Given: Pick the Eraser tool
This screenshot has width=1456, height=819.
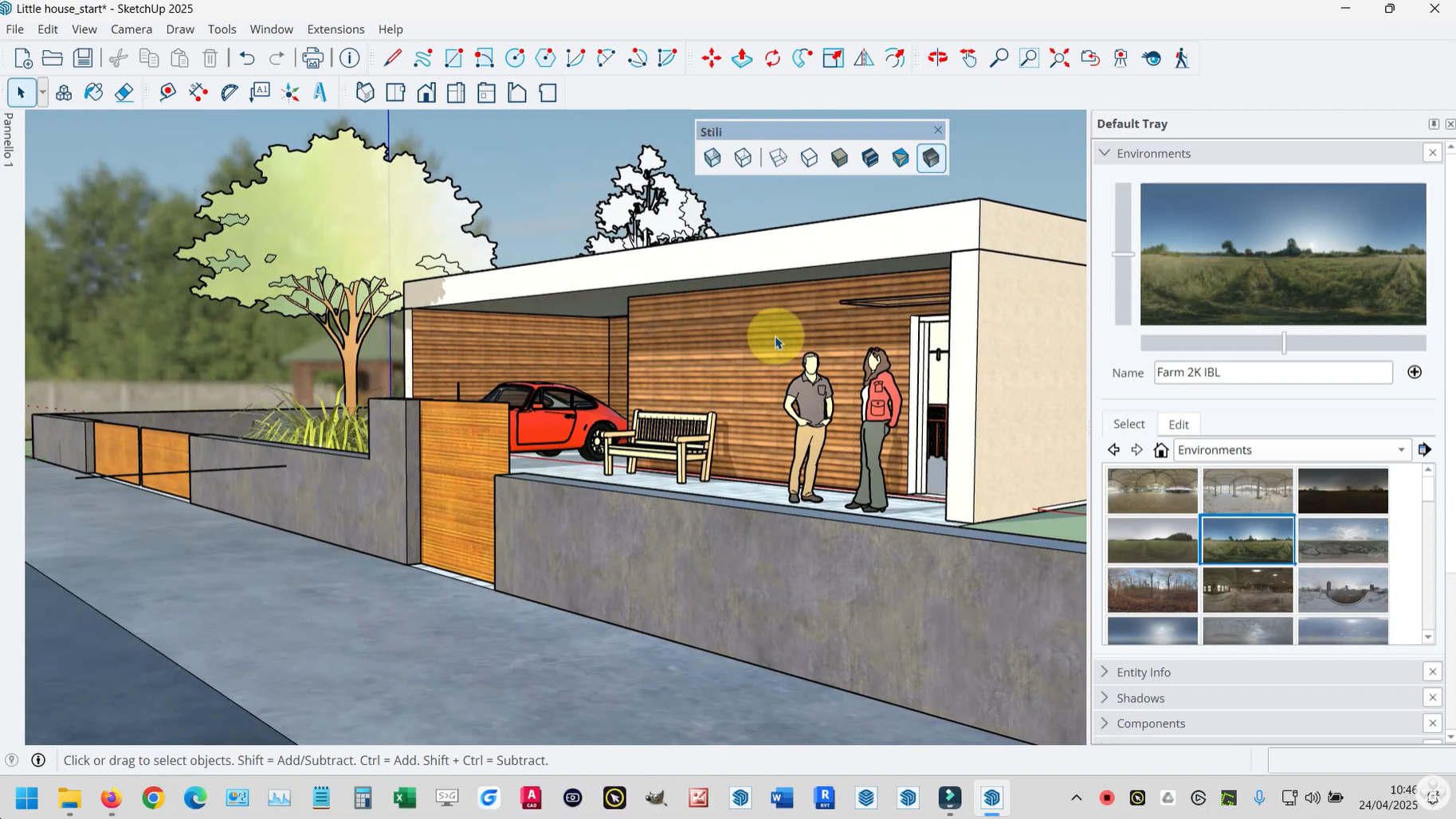Looking at the screenshot, I should [x=124, y=92].
